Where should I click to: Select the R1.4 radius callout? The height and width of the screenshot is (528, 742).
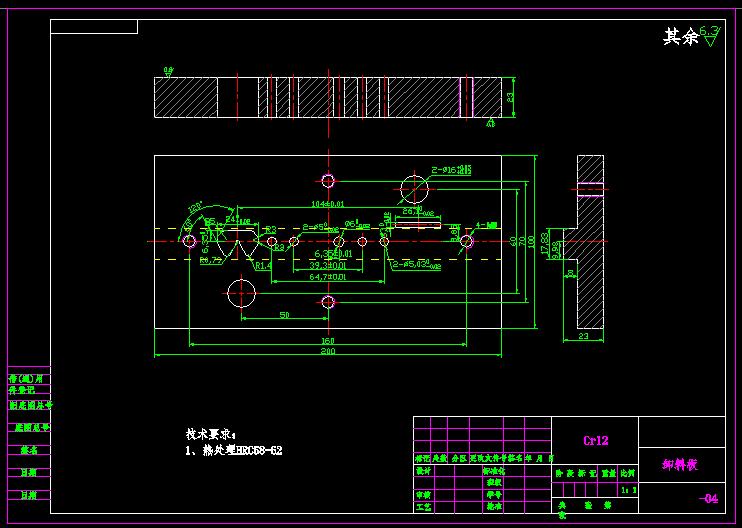click(x=263, y=266)
